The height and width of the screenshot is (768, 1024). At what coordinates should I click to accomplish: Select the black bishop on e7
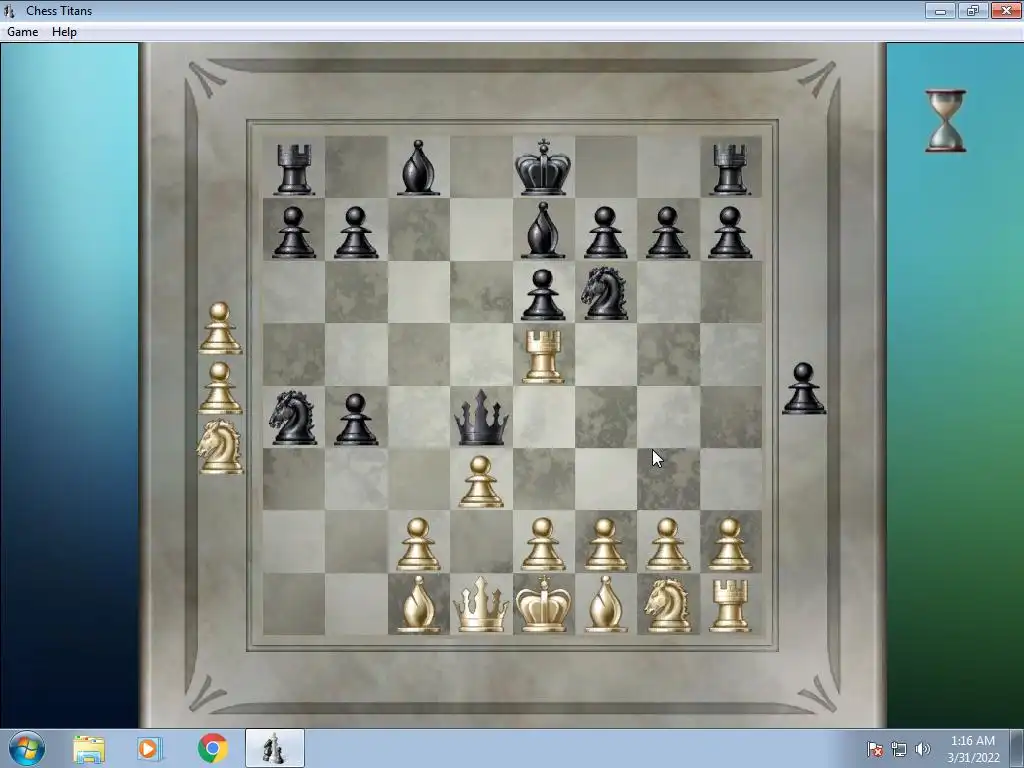543,230
